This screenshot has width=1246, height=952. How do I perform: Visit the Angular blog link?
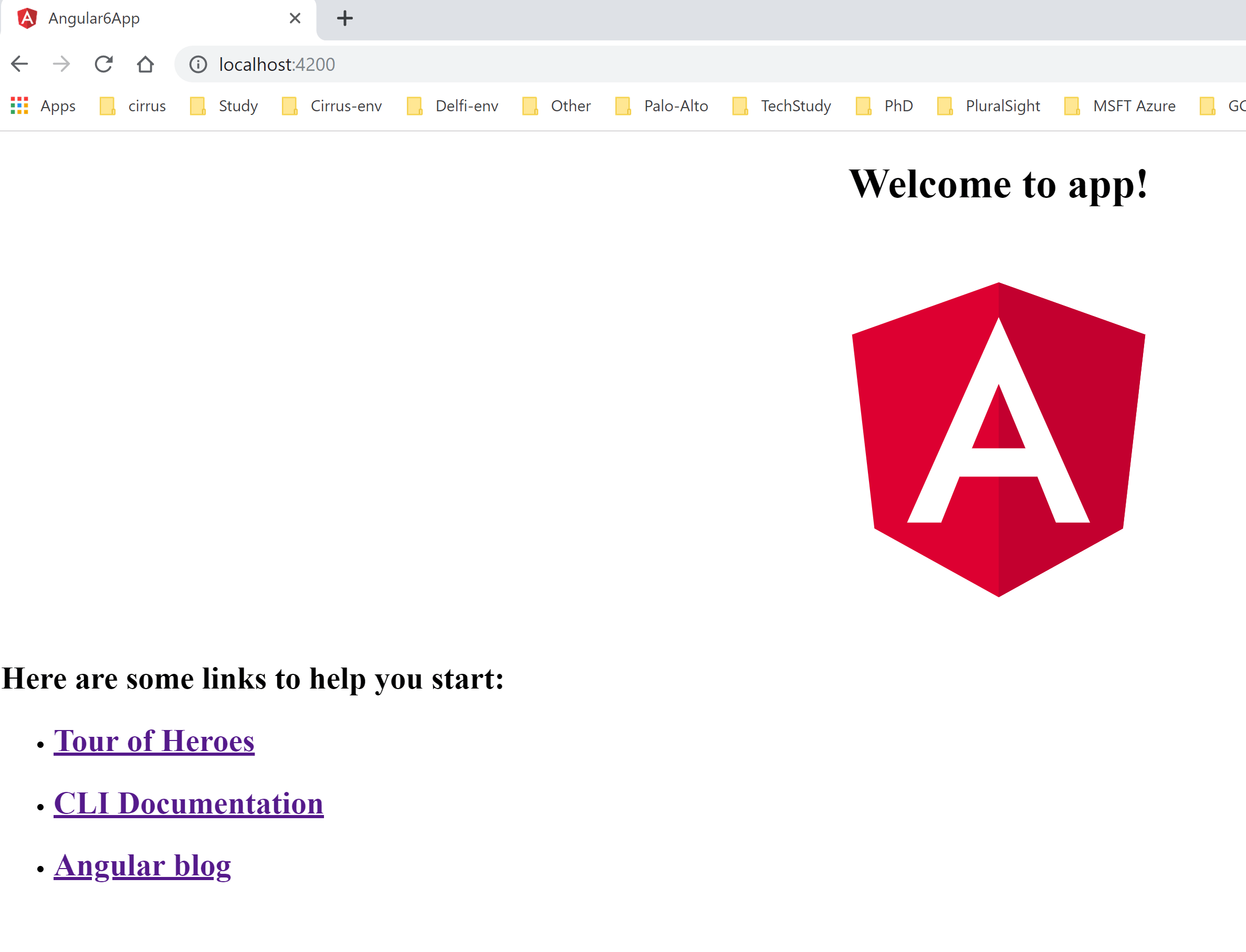click(142, 866)
